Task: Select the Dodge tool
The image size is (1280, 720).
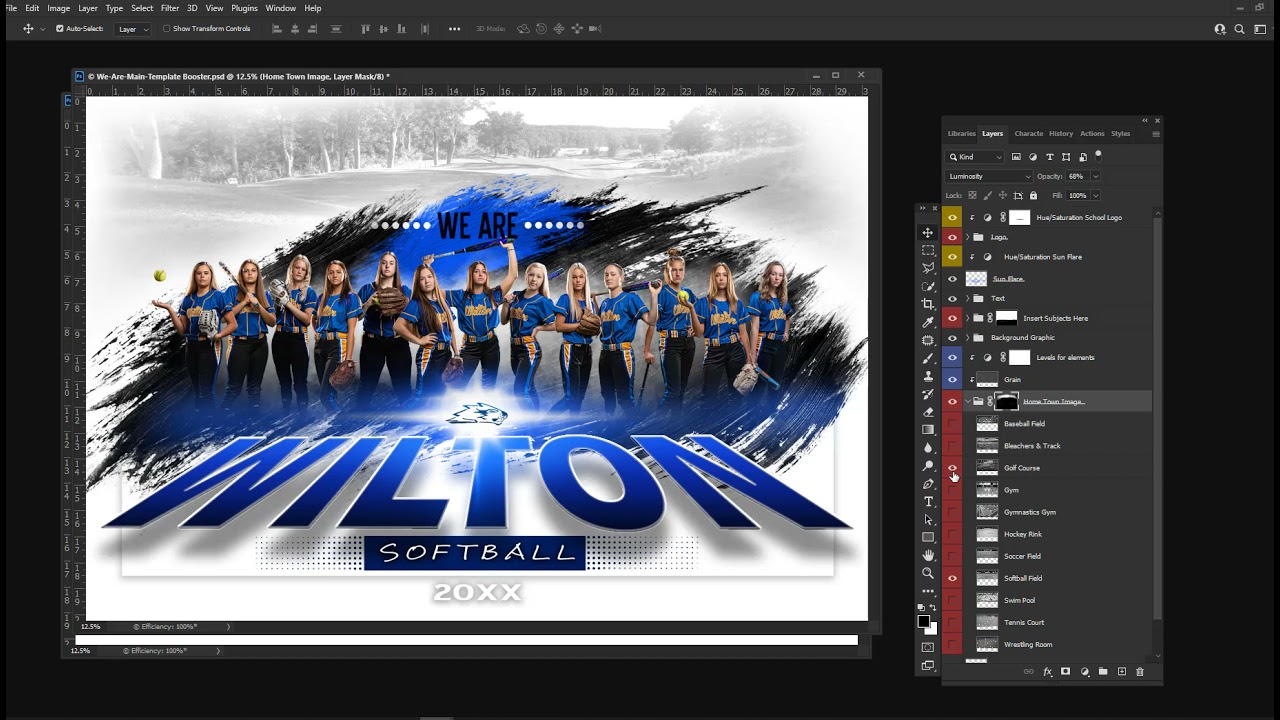Action: (928, 466)
